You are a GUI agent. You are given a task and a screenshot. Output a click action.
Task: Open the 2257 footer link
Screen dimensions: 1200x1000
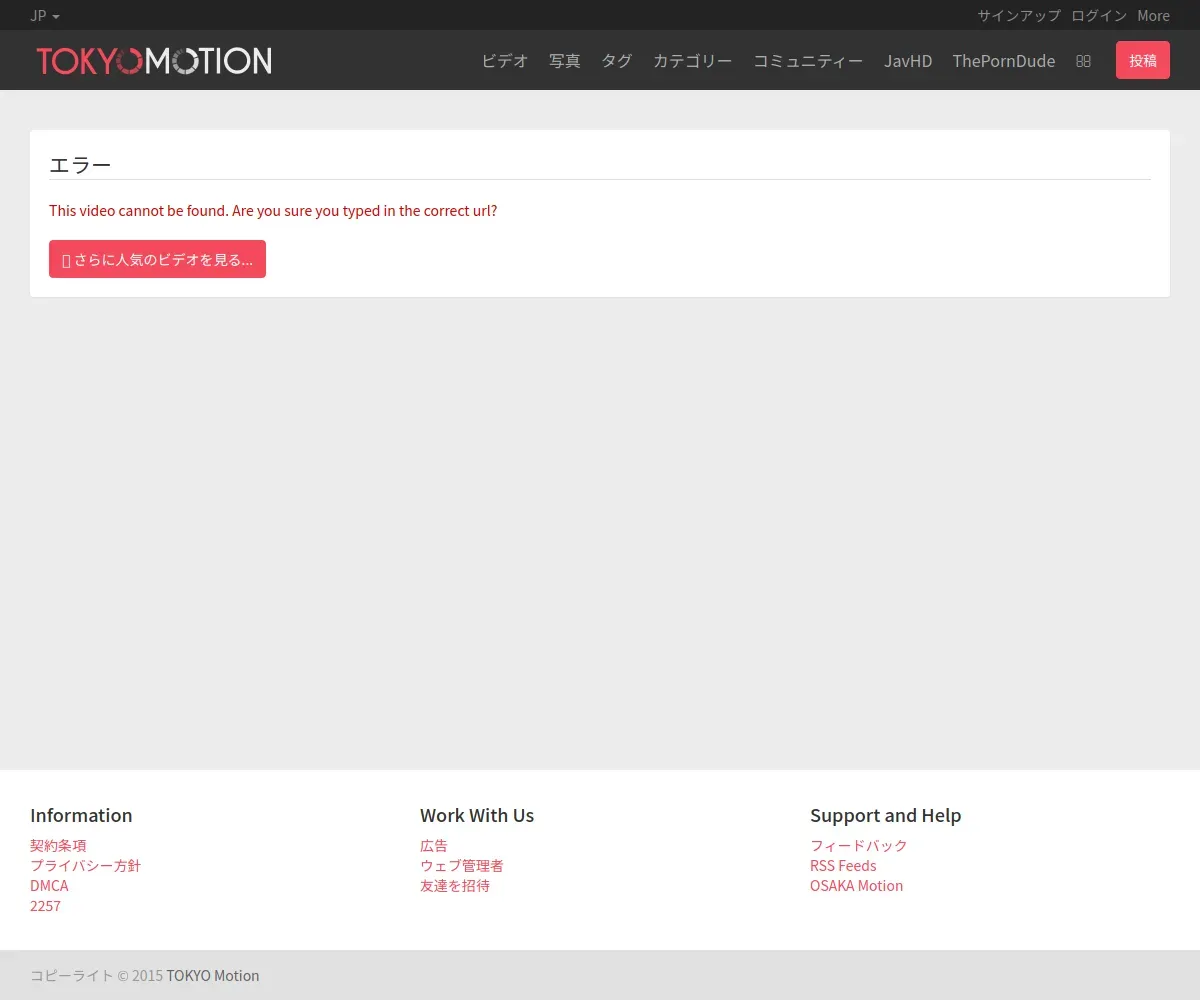45,905
